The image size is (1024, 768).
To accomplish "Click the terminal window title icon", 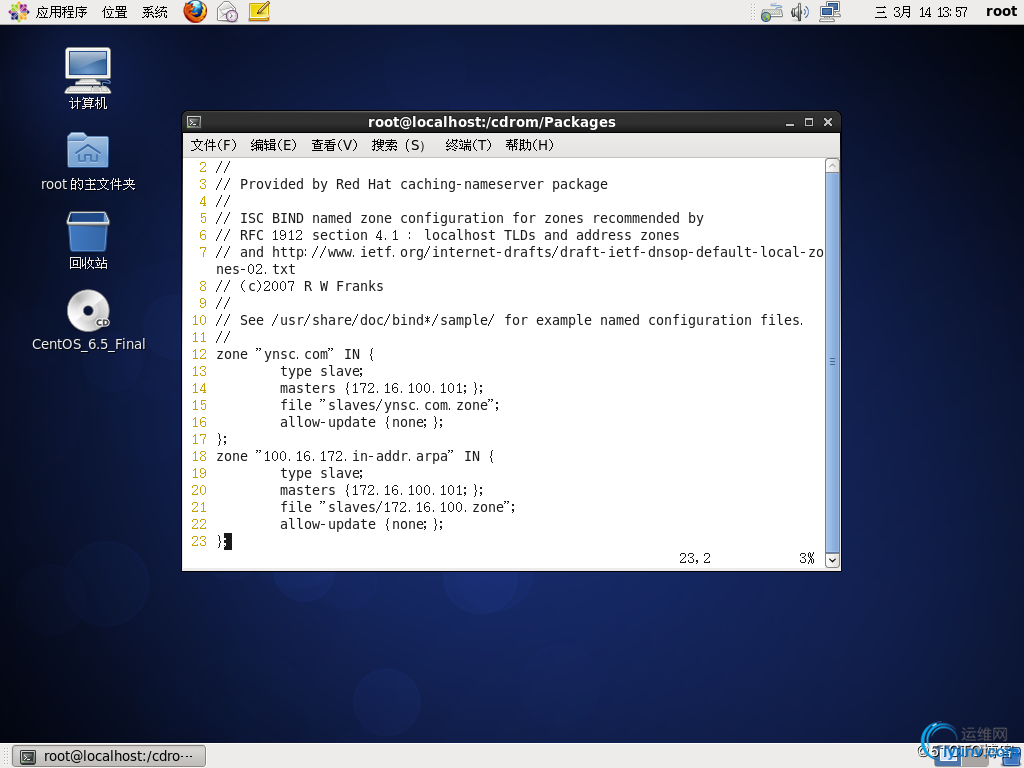I will tap(194, 122).
